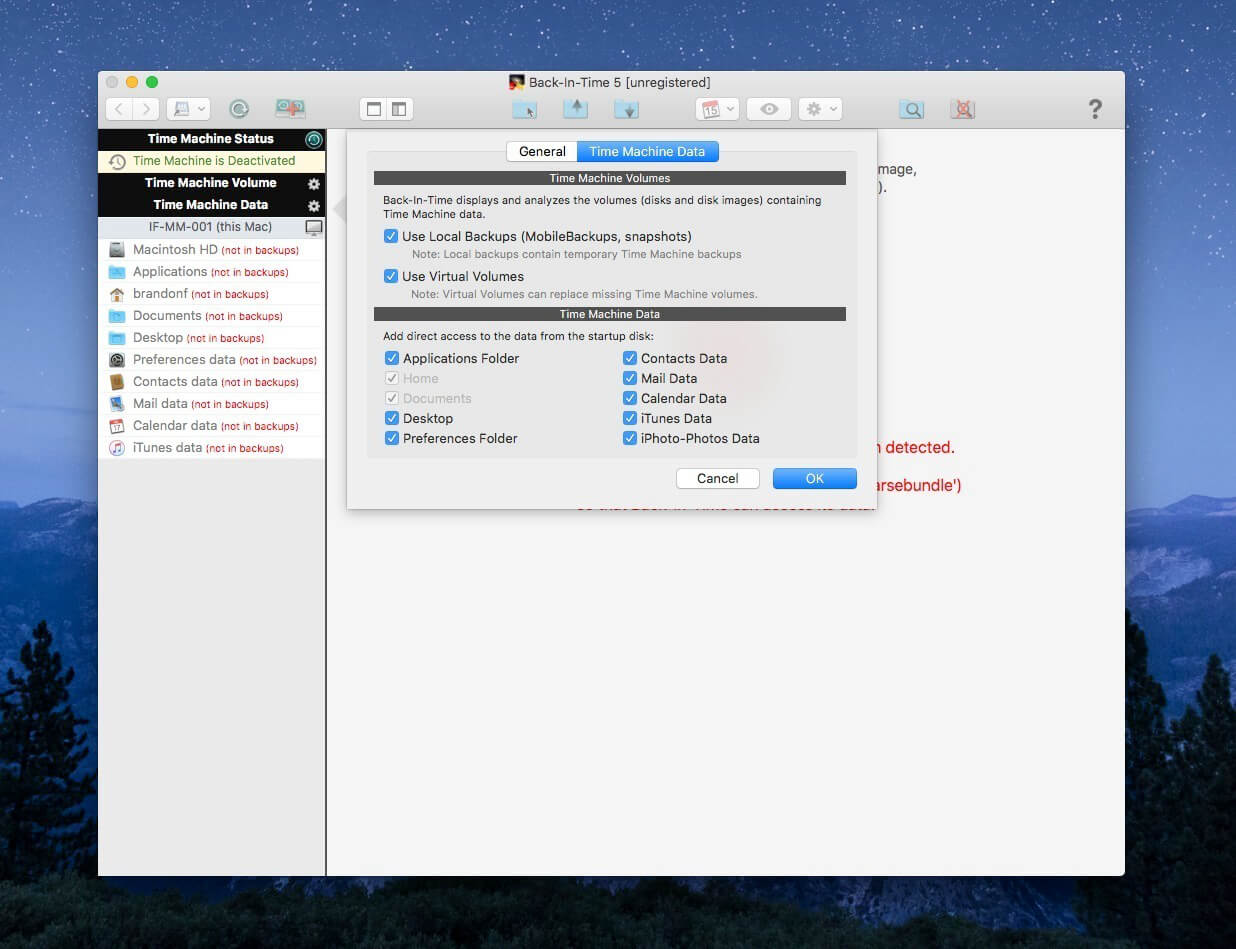The image size is (1236, 949).
Task: Select Calendar data item in sidebar
Action: pos(211,426)
